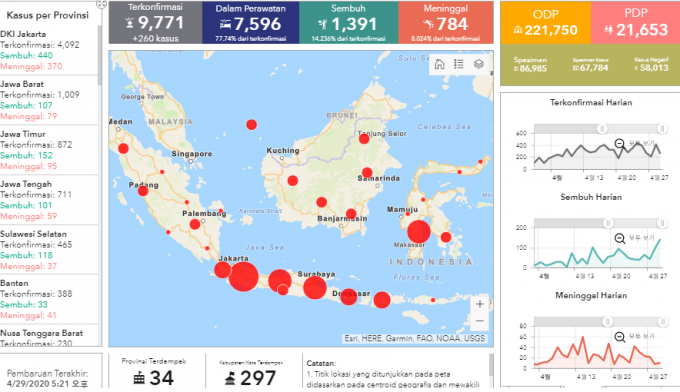The height and width of the screenshot is (392, 680).
Task: Click the PDP 21,653 indicator tile
Action: tap(635, 23)
